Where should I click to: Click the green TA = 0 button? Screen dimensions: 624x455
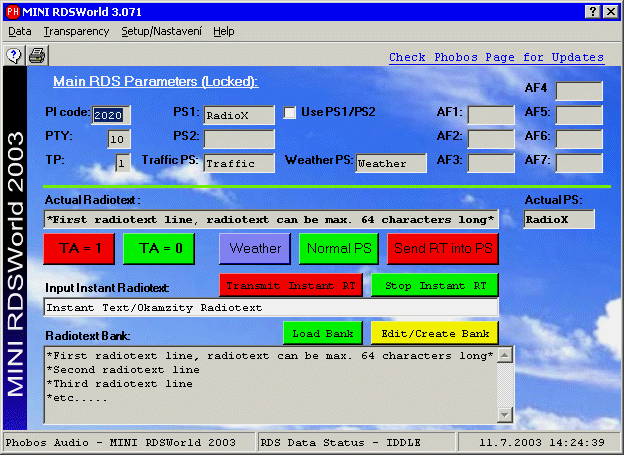(x=159, y=249)
